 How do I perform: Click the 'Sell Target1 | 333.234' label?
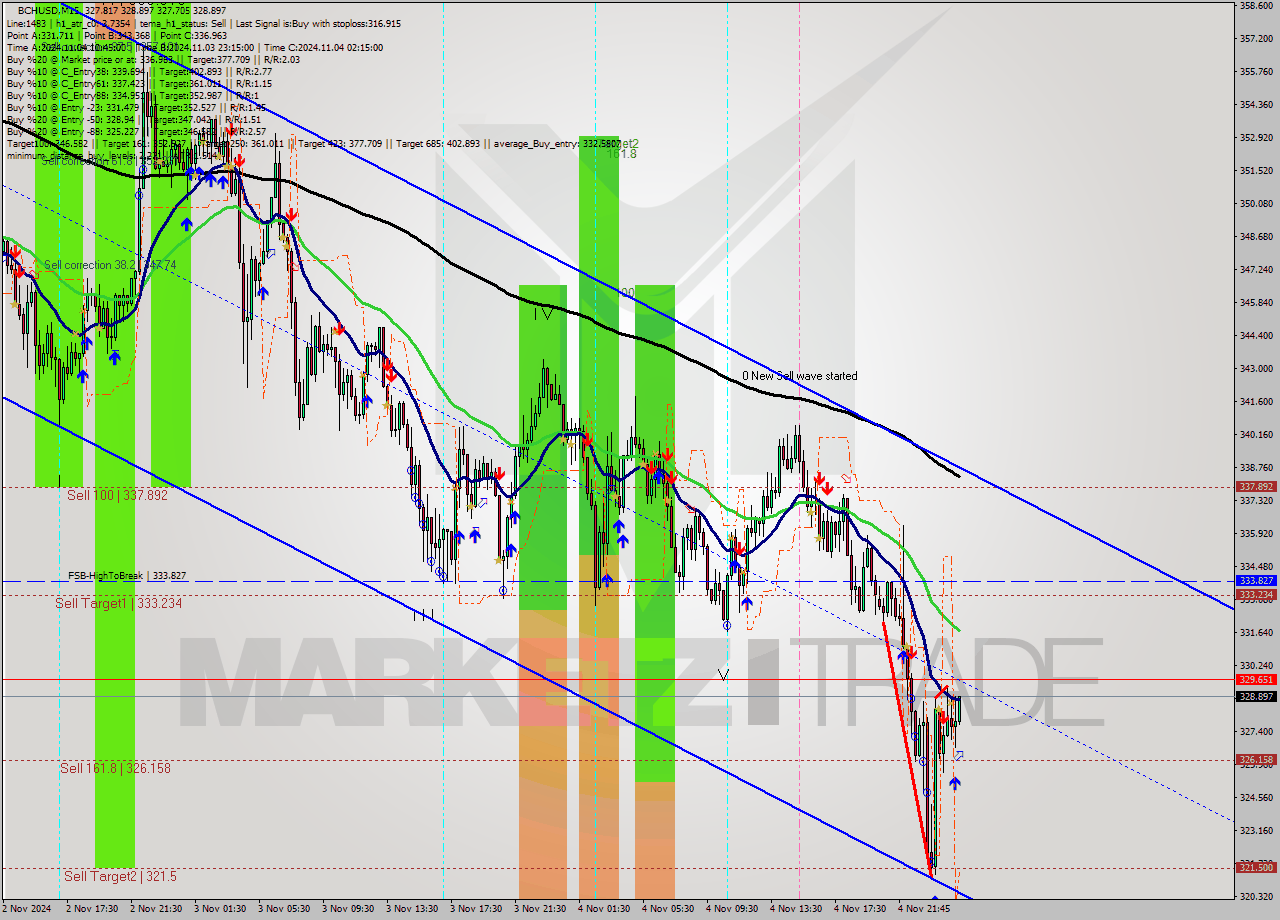pos(119,603)
